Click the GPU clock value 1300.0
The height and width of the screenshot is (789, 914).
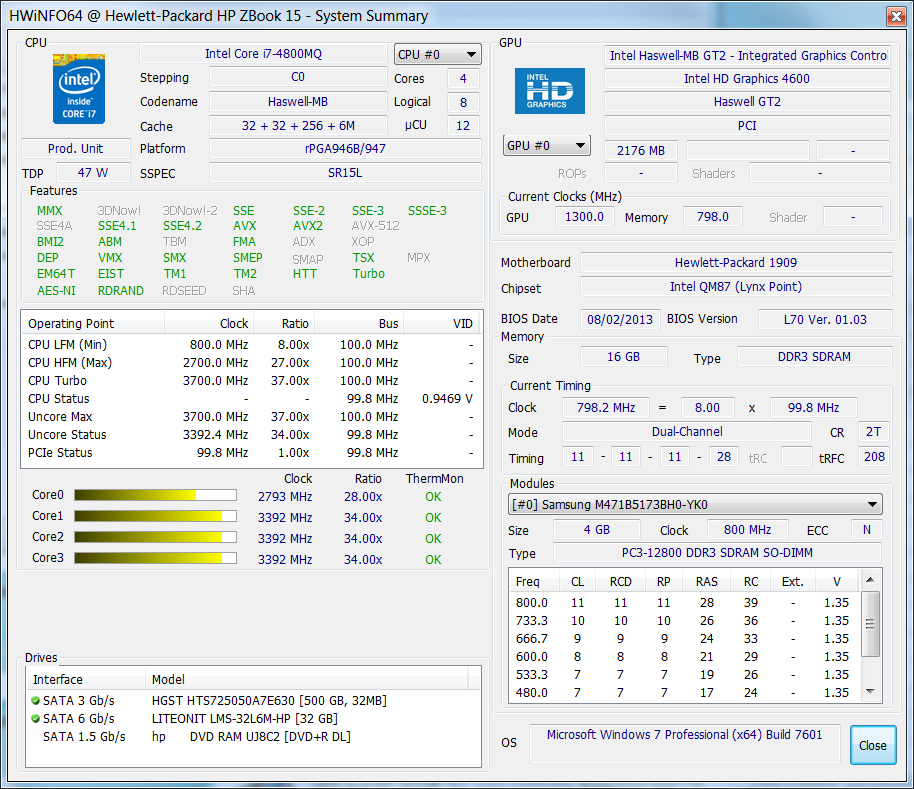click(584, 217)
